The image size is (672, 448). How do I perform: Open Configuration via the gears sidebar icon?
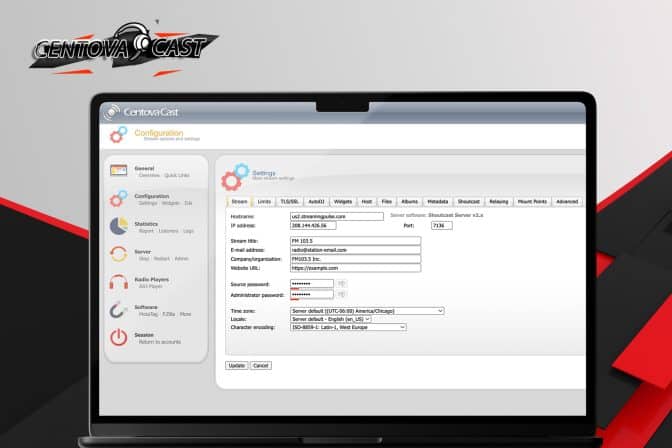click(x=119, y=199)
